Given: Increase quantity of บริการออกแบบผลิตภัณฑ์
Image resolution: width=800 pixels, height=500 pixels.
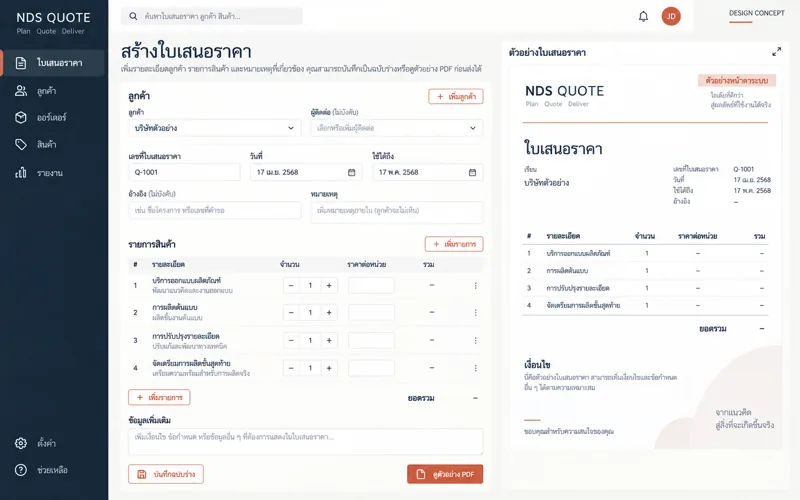Looking at the screenshot, I should pos(329,285).
